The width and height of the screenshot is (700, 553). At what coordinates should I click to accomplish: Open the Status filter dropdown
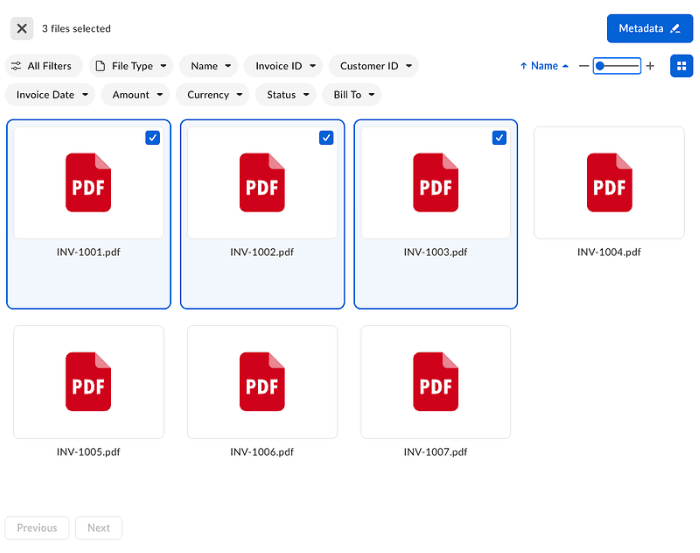point(288,95)
